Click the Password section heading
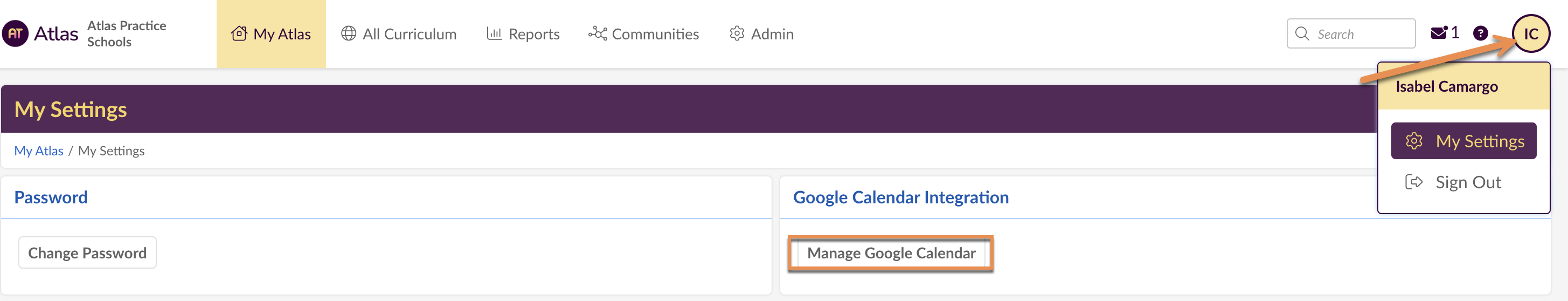 point(51,197)
